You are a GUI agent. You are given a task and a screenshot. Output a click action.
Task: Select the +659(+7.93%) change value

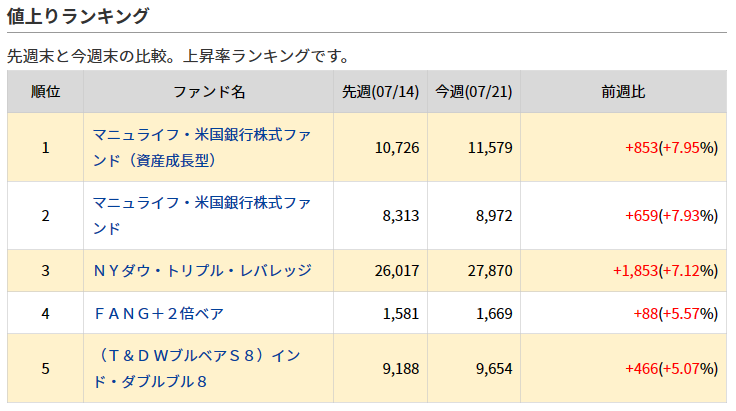point(671,216)
